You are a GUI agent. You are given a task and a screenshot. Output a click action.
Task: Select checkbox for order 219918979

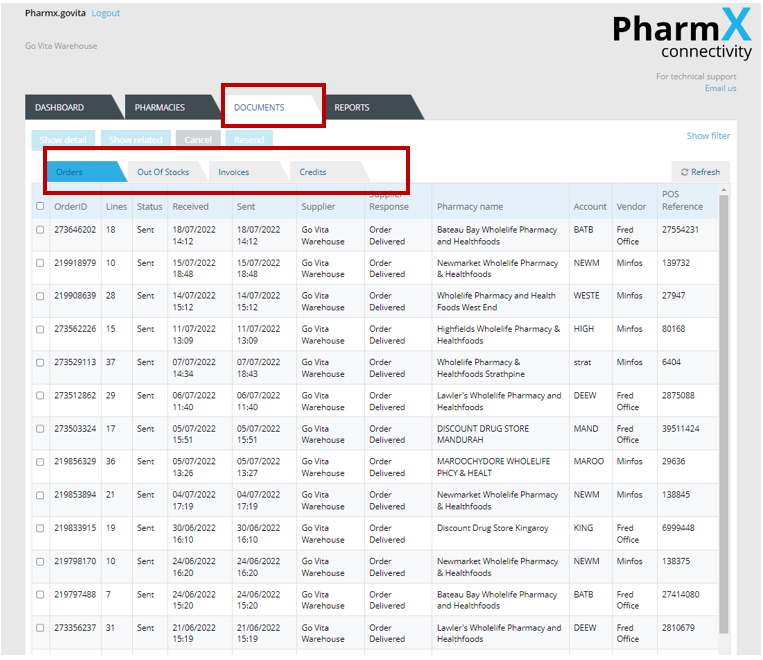40,263
